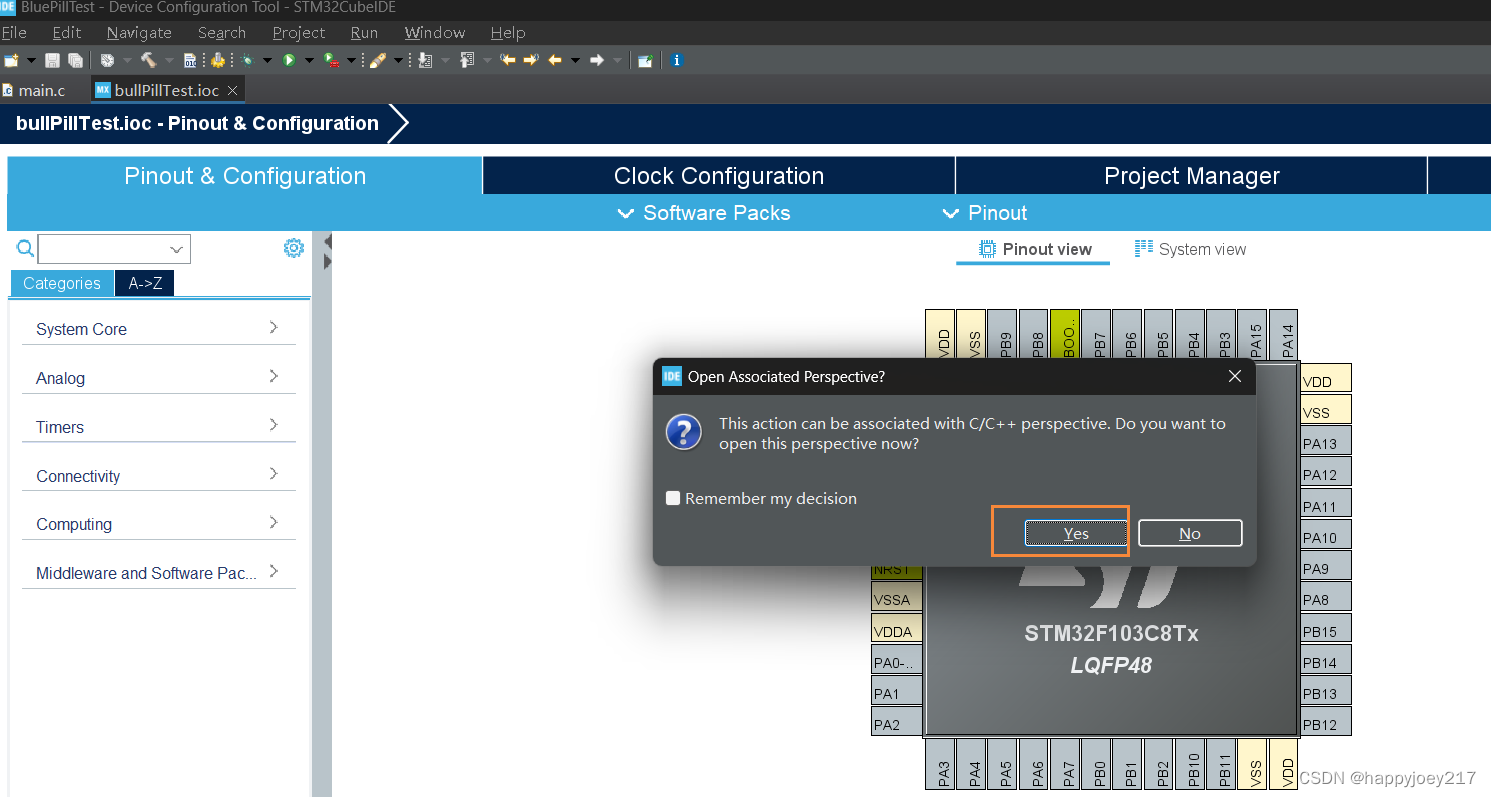Click the External Tools run icon
Image resolution: width=1491 pixels, height=797 pixels.
pyautogui.click(x=332, y=60)
